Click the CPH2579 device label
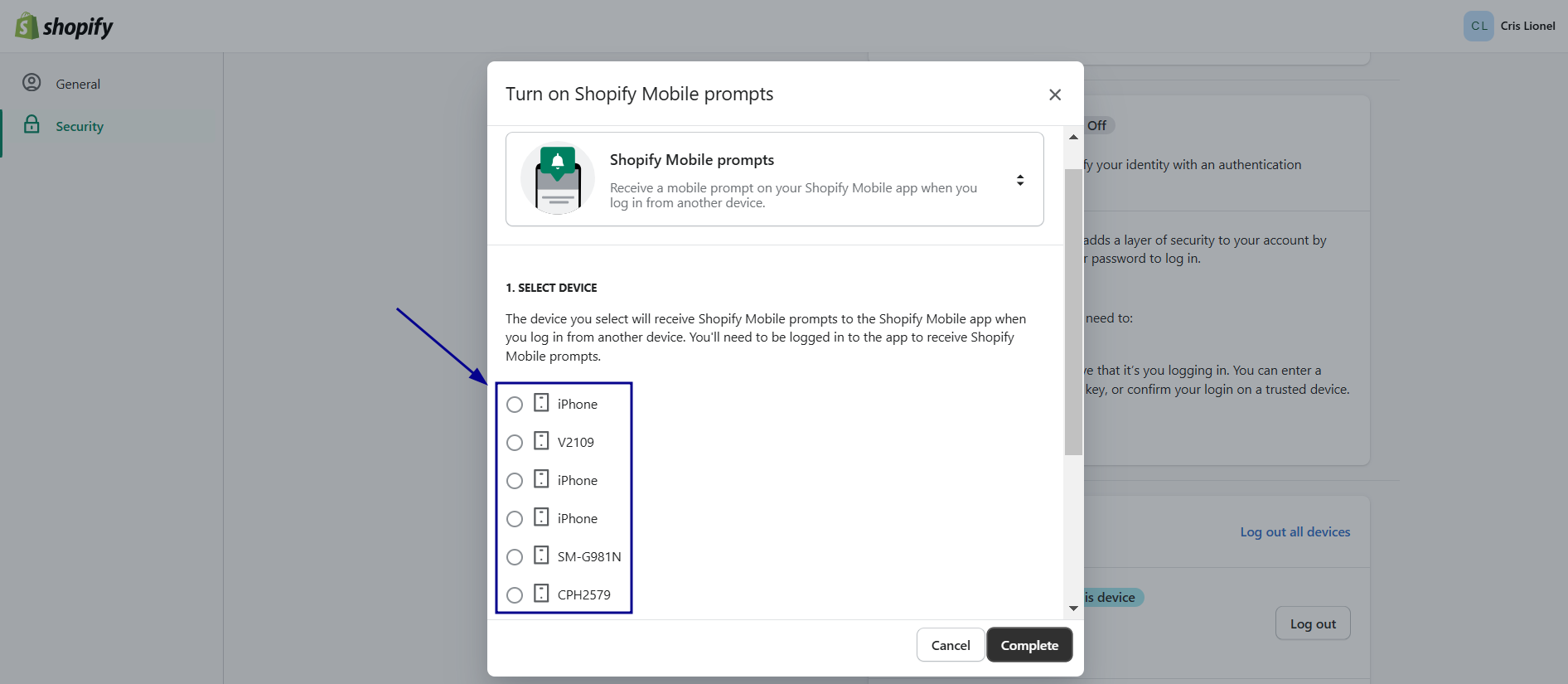This screenshot has height=684, width=1568. (x=584, y=595)
